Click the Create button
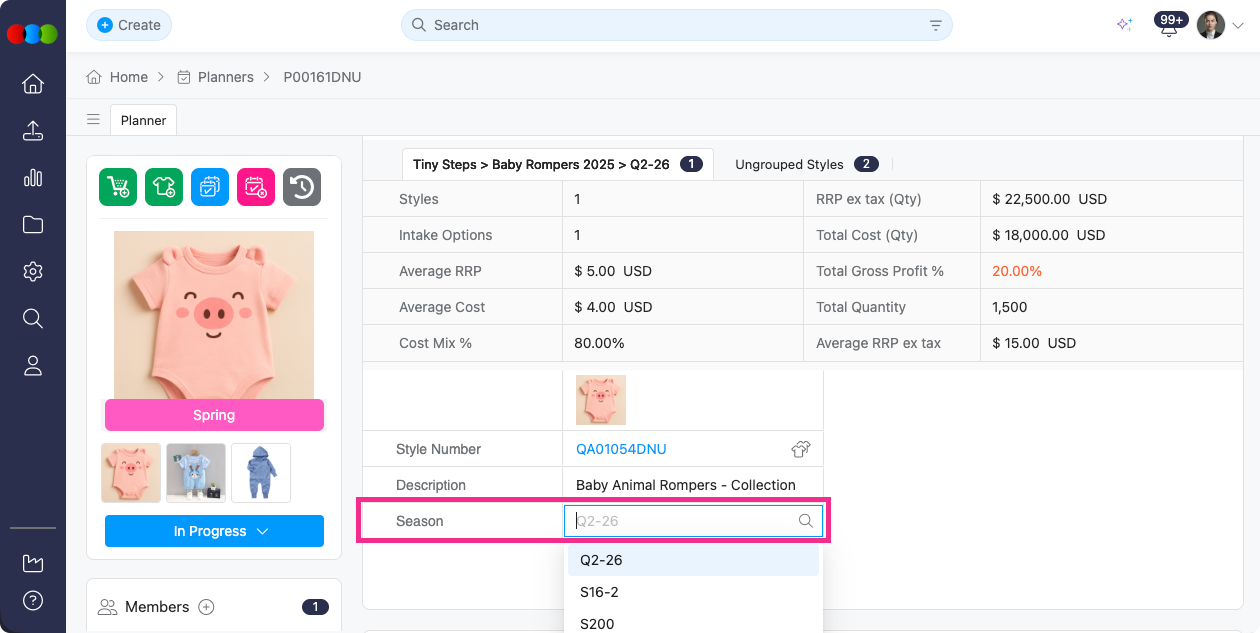The height and width of the screenshot is (633, 1260). (x=129, y=25)
